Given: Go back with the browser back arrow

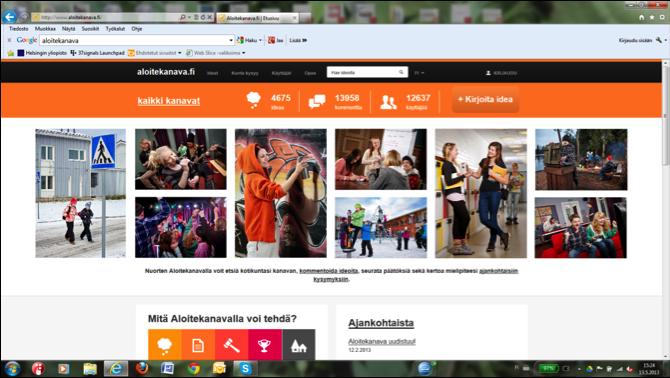Looking at the screenshot, I should click(x=9, y=17).
